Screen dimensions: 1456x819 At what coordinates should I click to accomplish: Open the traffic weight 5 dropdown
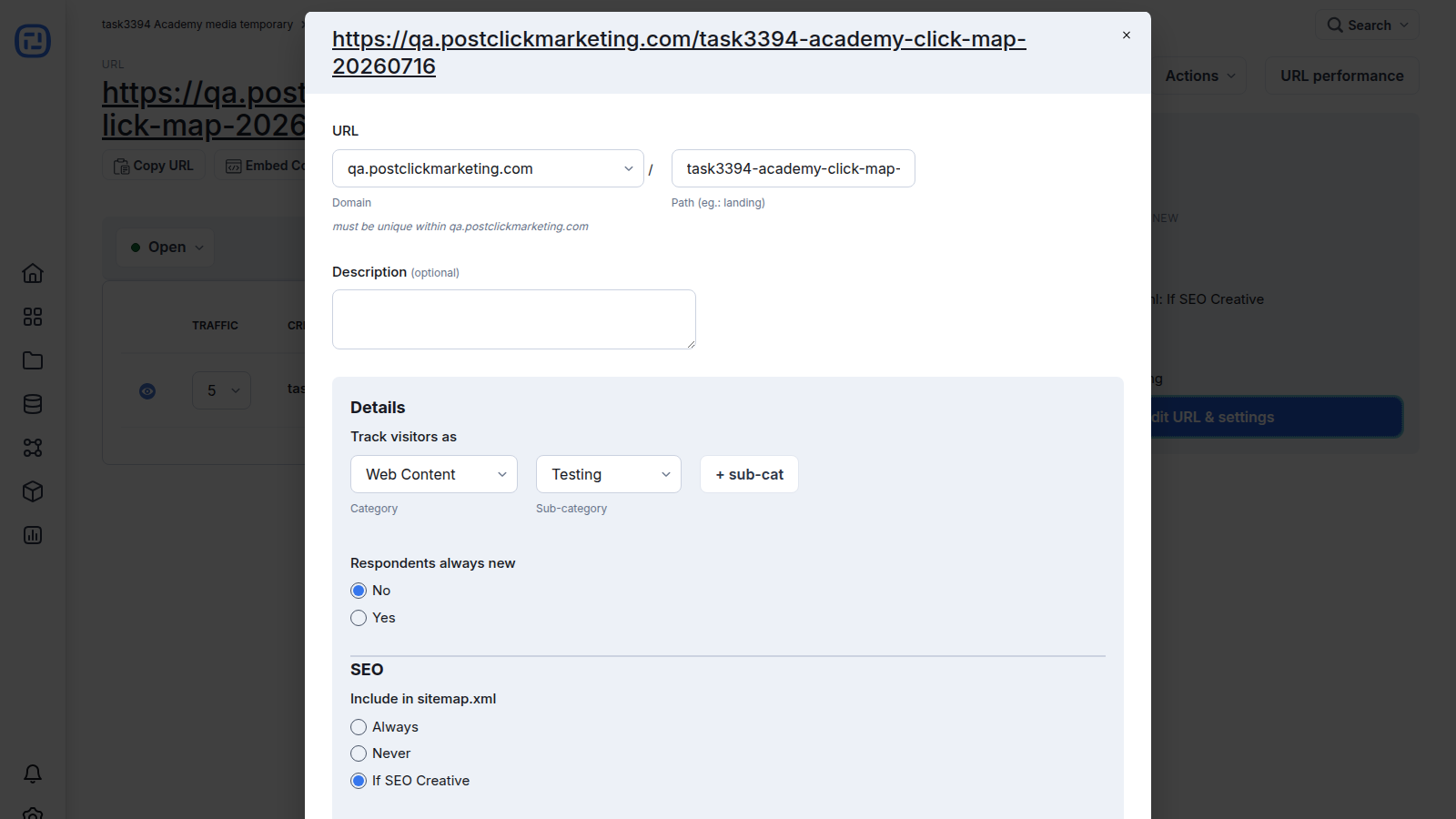221,390
